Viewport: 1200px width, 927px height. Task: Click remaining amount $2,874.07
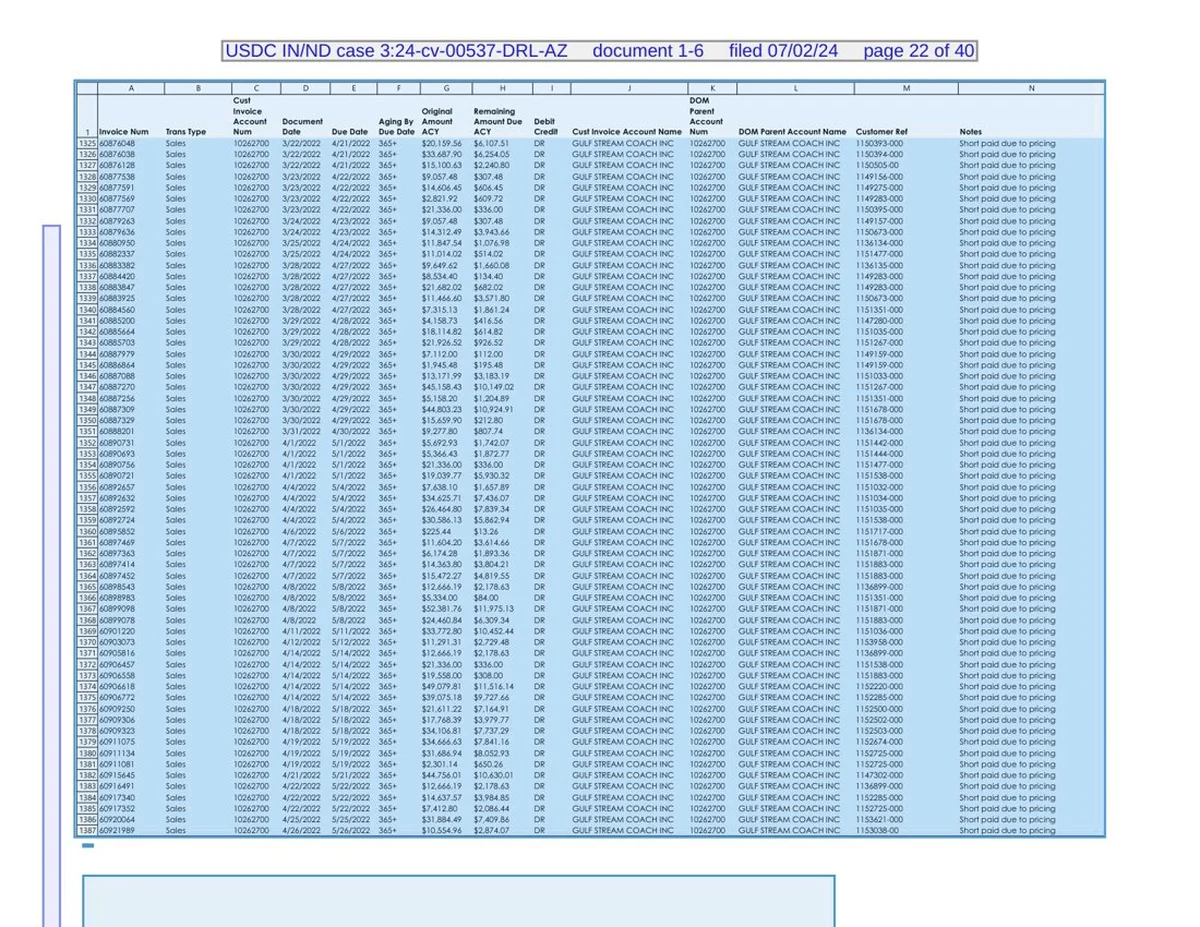[492, 830]
